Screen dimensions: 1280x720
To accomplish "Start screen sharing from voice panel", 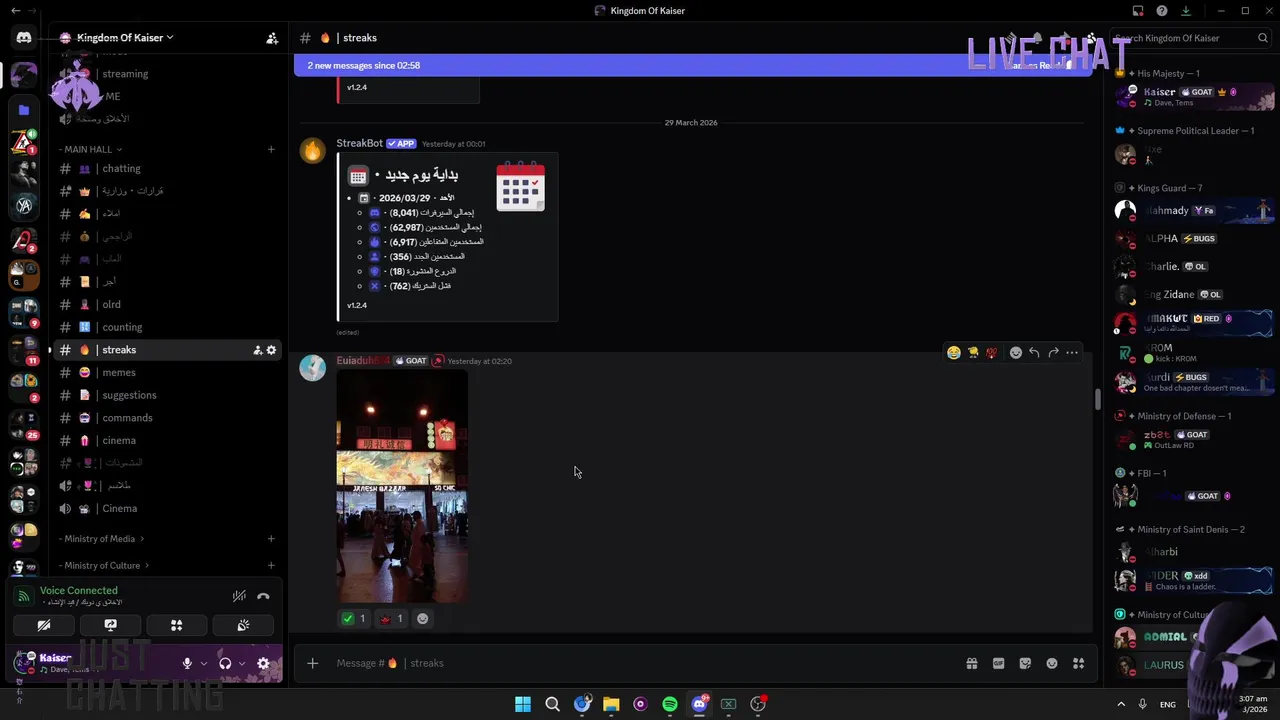I will pos(110,625).
